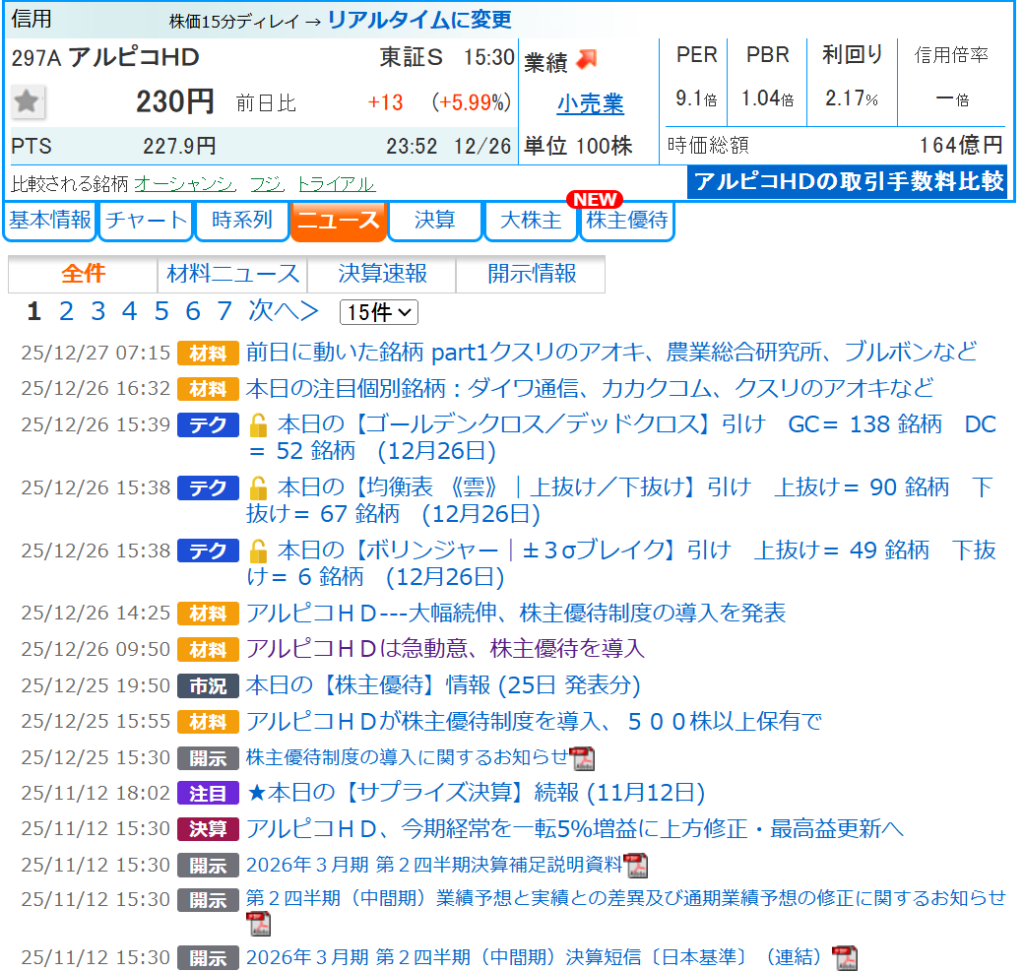
Task: Click lock icon on ボリンジャー article
Action: click(258, 551)
